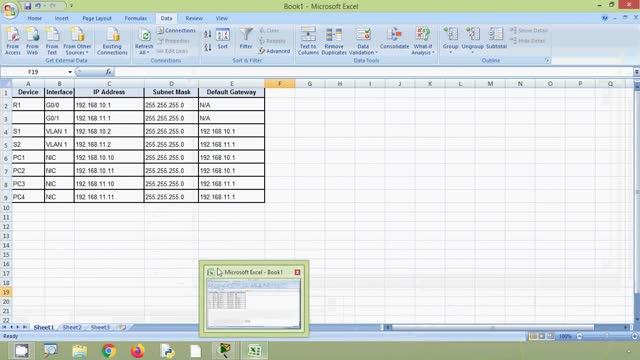Open Chrome from the taskbar
Image resolution: width=640 pixels, height=360 pixels.
pos(109,351)
